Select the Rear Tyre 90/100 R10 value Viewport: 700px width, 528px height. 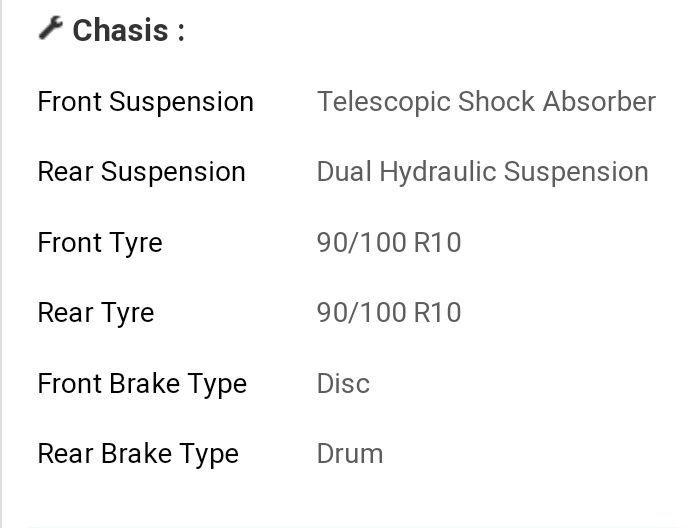coord(389,312)
